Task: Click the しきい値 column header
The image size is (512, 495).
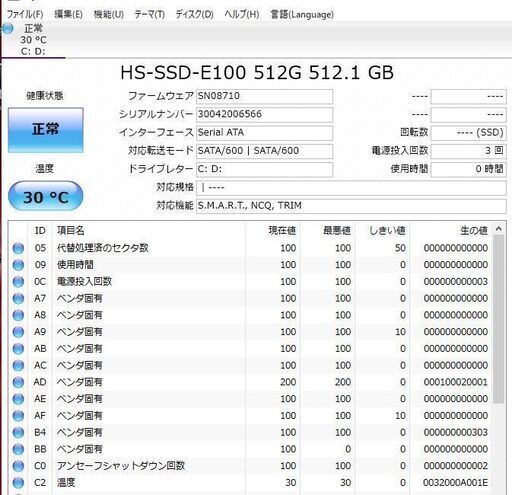Action: pos(382,231)
